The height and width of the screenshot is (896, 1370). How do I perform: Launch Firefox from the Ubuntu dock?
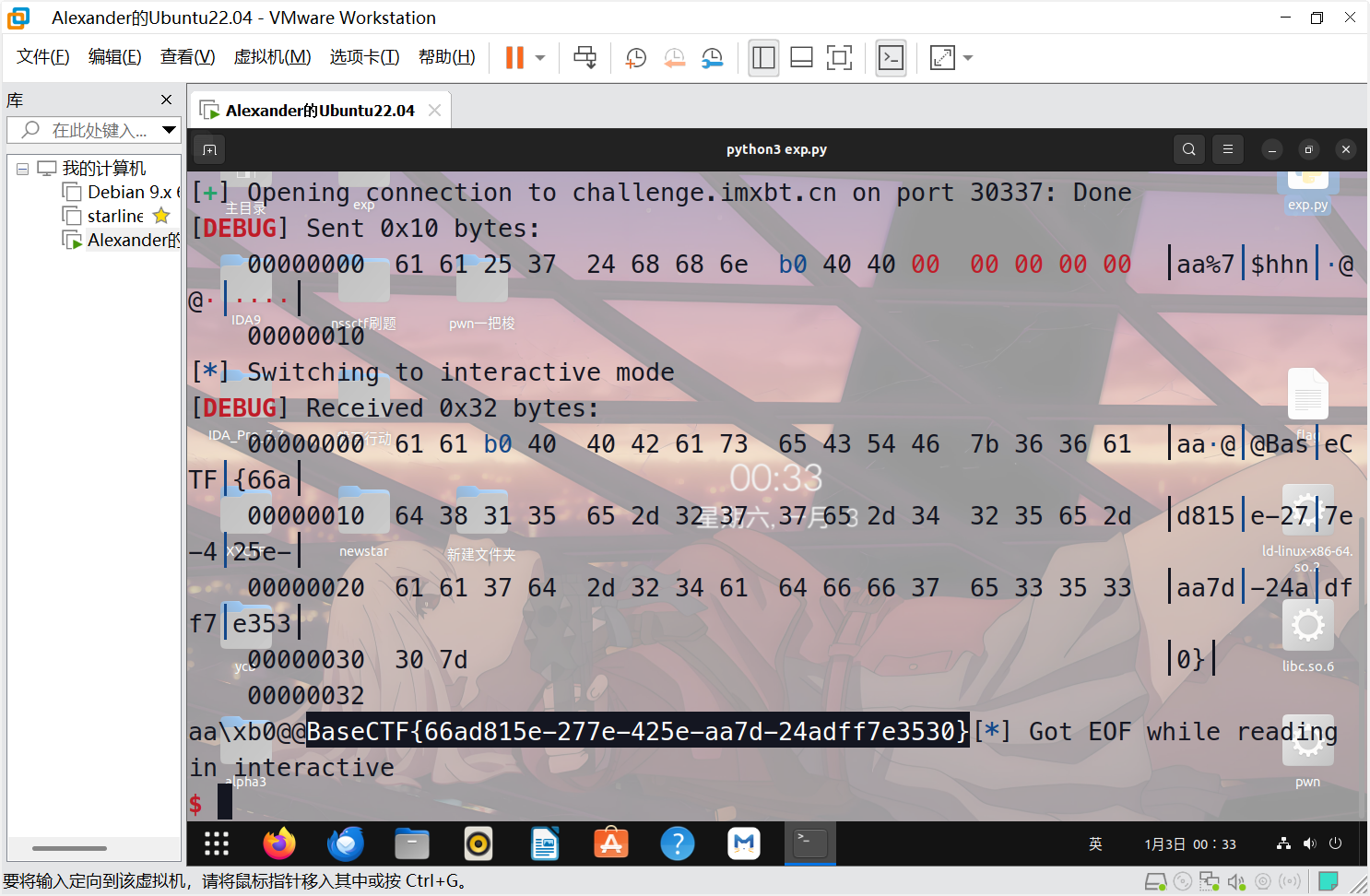pos(278,843)
